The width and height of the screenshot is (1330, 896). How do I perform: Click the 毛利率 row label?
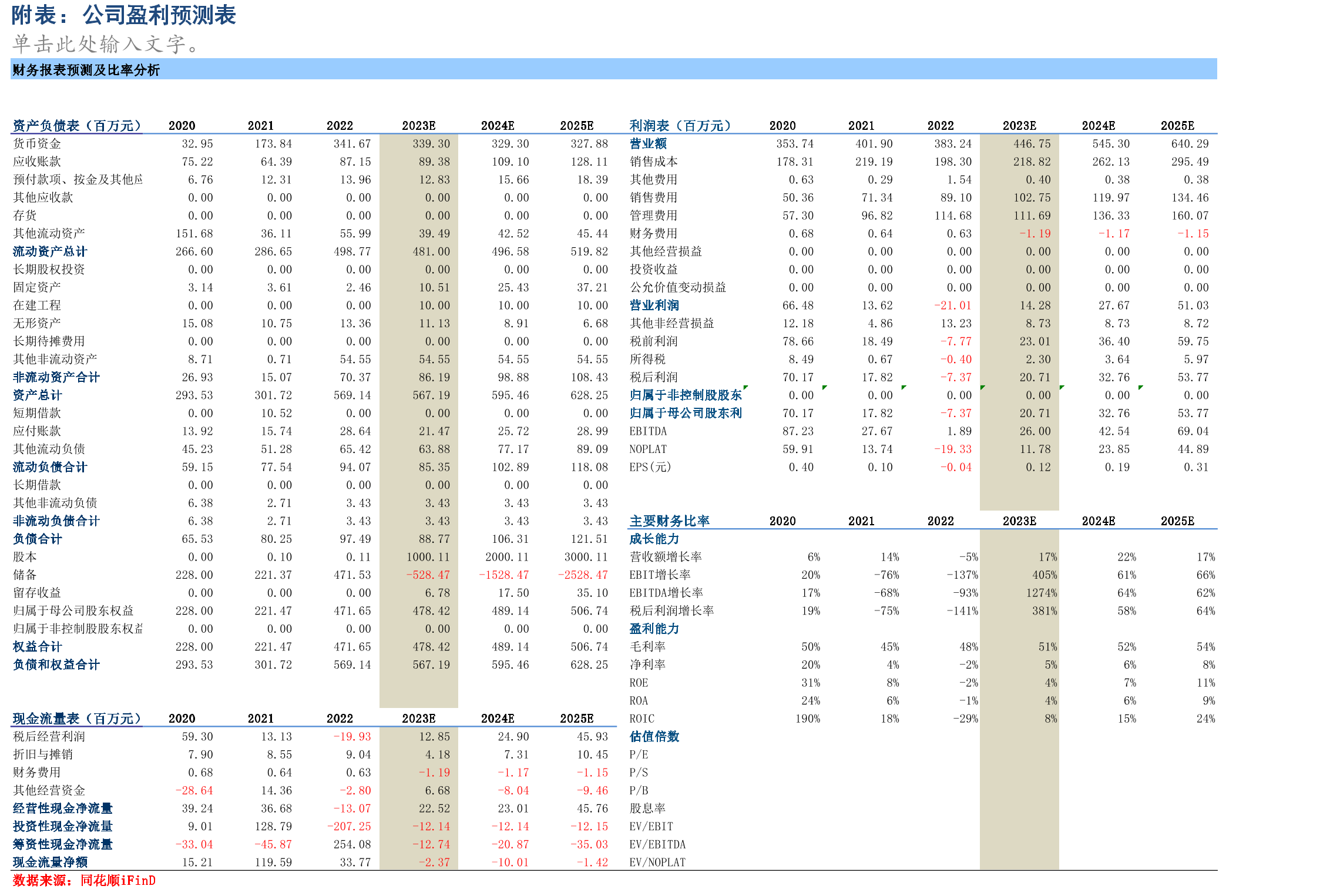648,647
